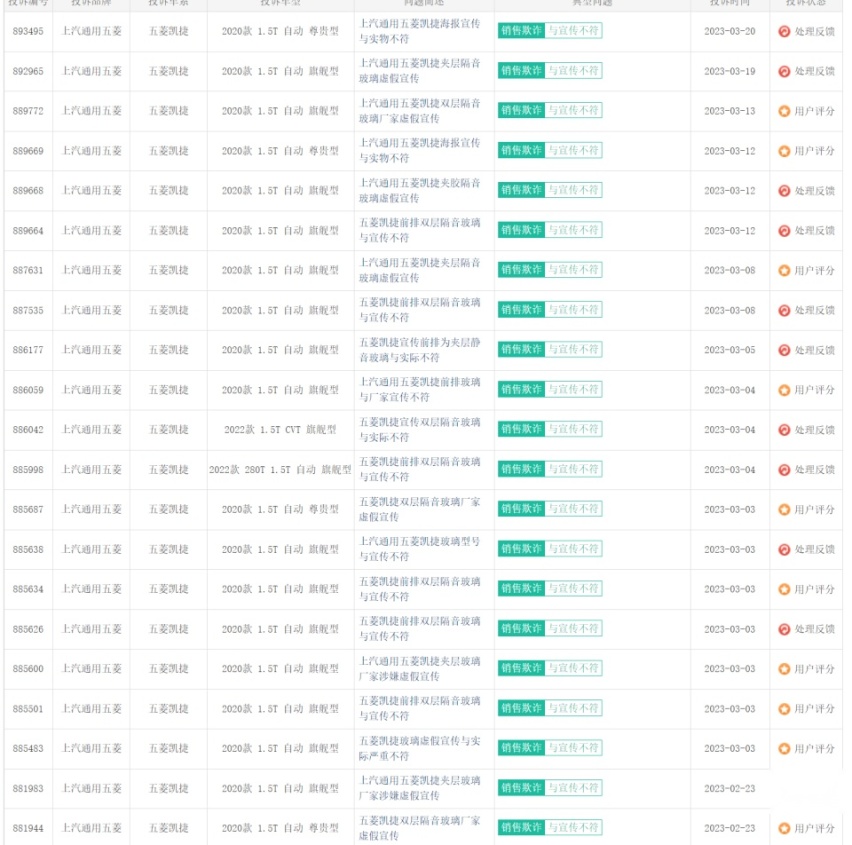The image size is (852, 845).
Task: Click complaint number 886042
Action: click(x=28, y=430)
